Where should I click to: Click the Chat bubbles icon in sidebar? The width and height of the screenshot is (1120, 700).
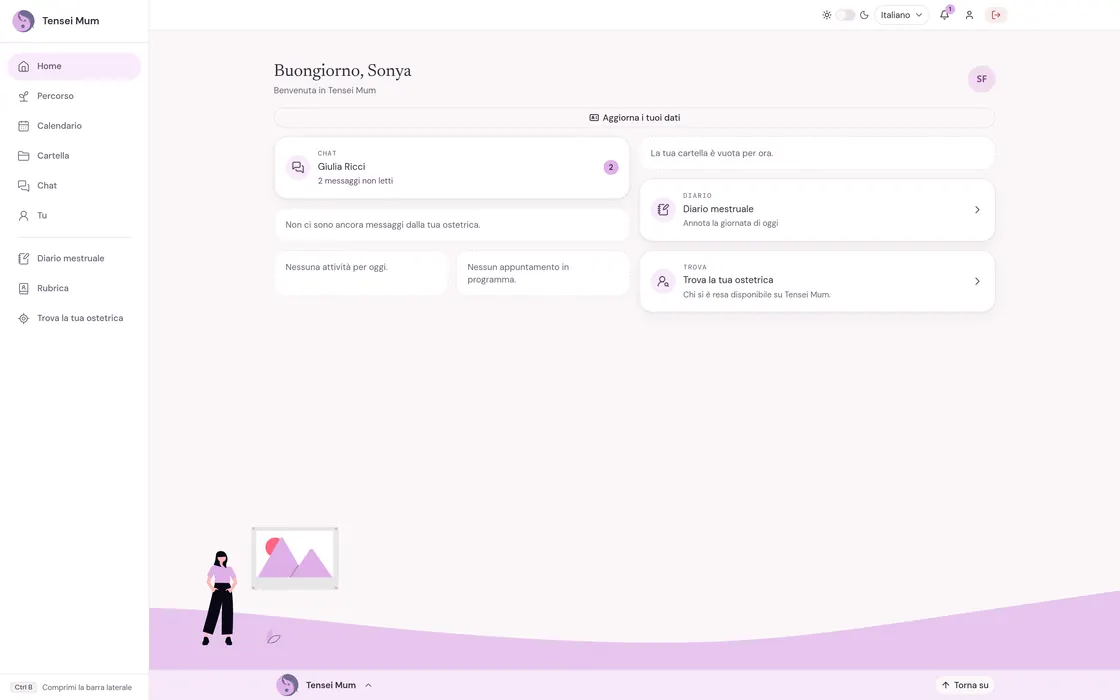24,186
